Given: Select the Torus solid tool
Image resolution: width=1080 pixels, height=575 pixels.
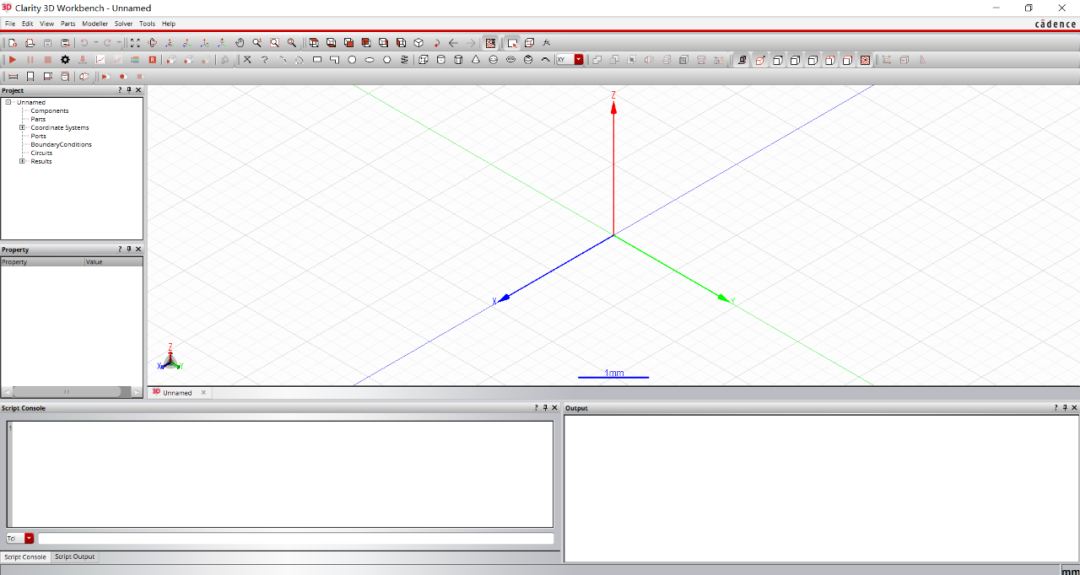Looking at the screenshot, I should click(x=511, y=60).
